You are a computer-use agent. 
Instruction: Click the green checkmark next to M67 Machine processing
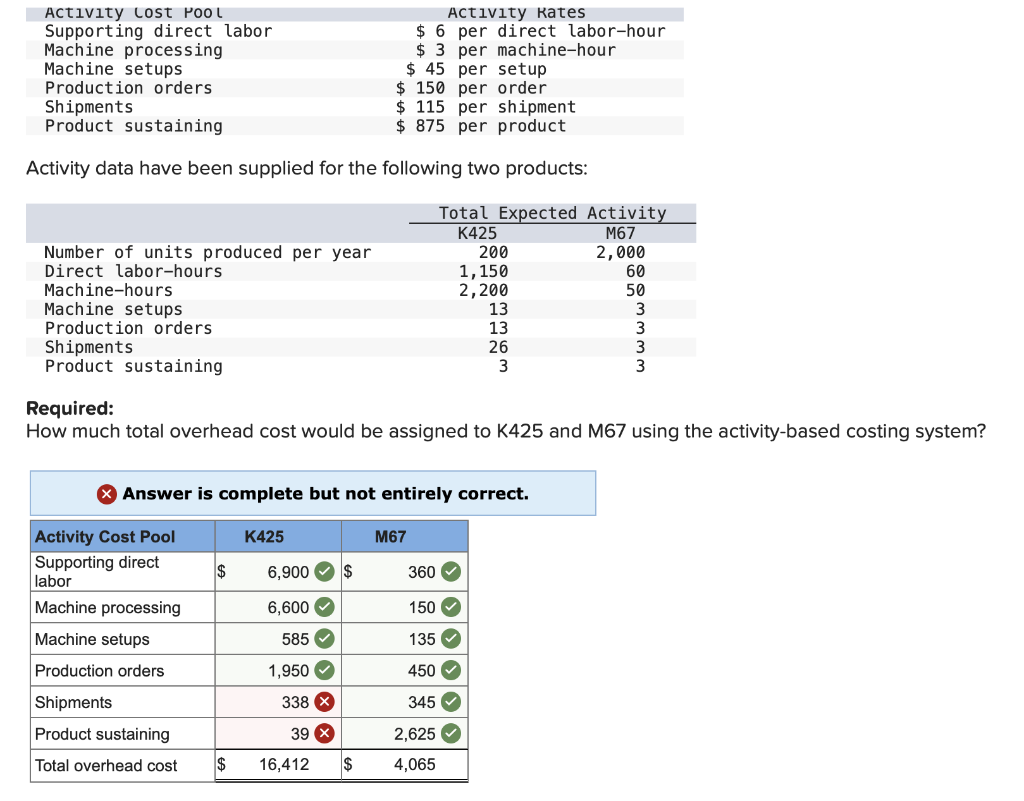[x=450, y=607]
